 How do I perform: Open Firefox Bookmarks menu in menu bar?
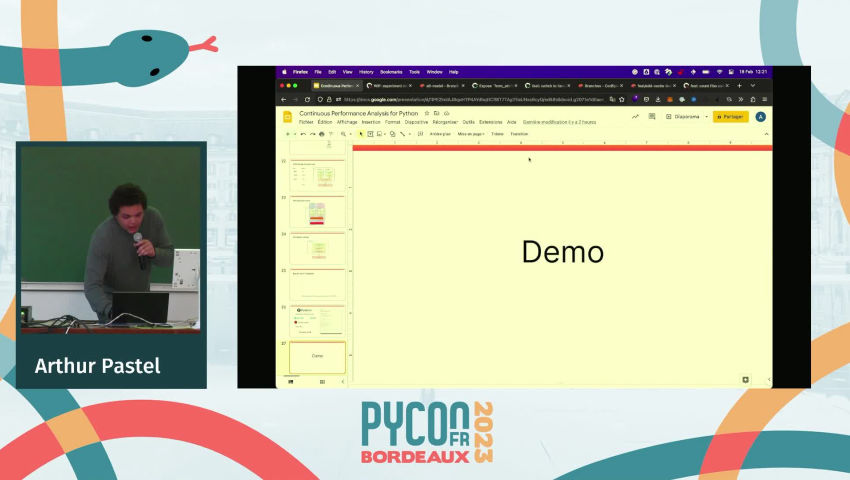point(391,72)
